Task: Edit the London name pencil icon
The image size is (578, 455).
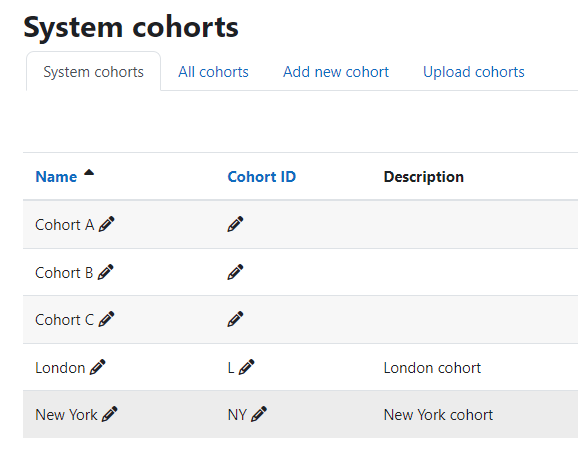Action: point(98,367)
